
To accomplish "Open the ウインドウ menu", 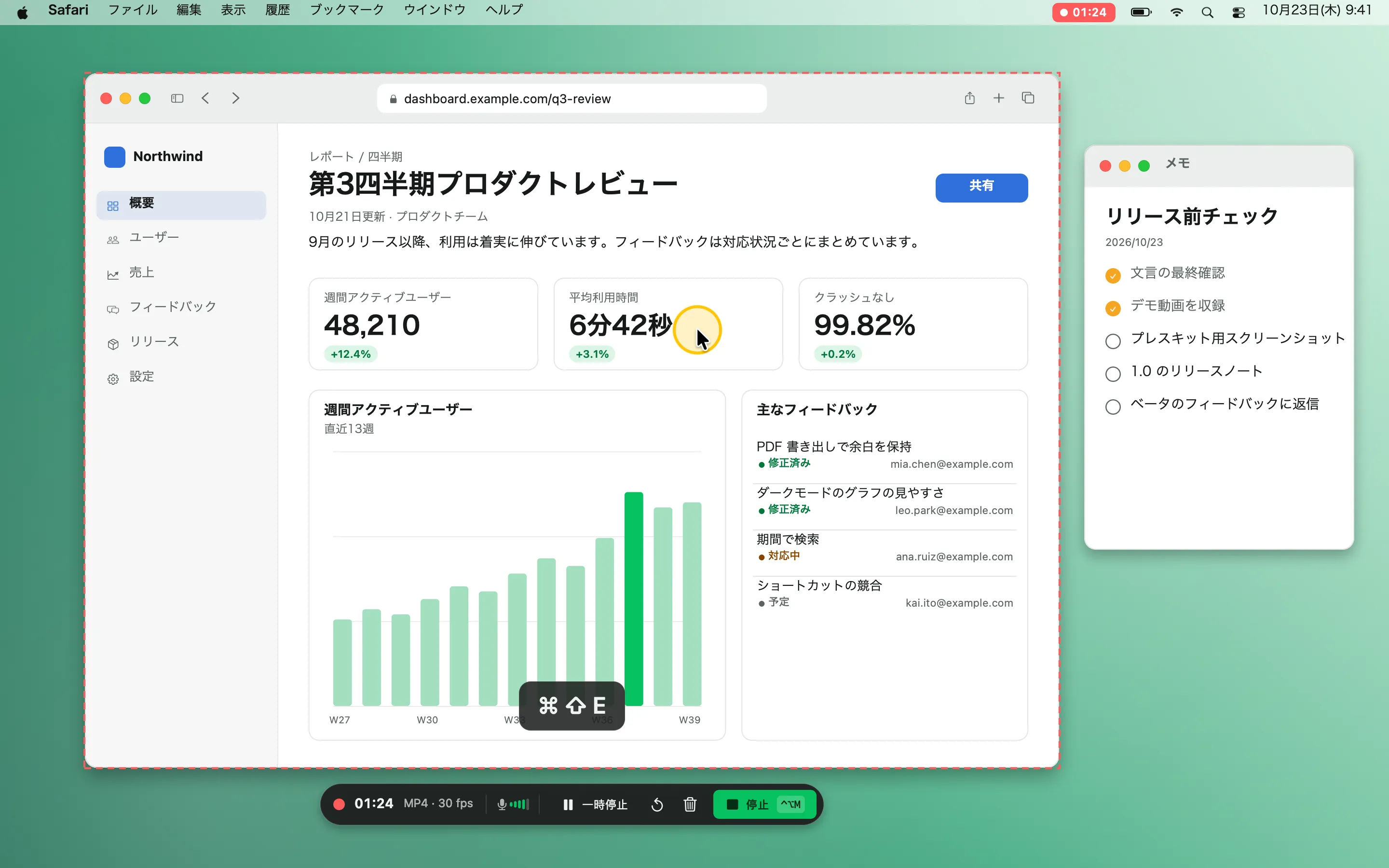I will click(x=435, y=10).
